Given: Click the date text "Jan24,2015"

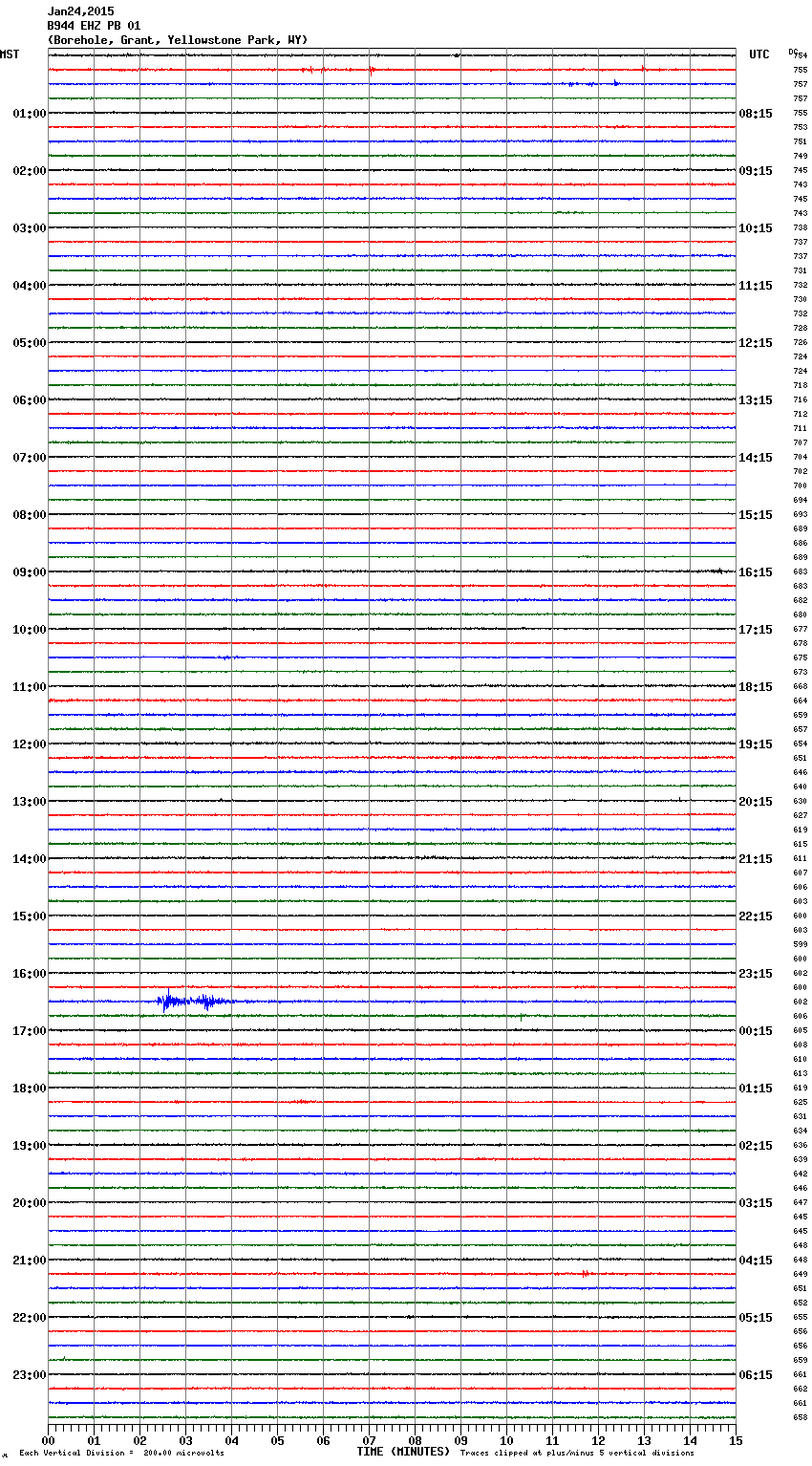Looking at the screenshot, I should tap(80, 11).
